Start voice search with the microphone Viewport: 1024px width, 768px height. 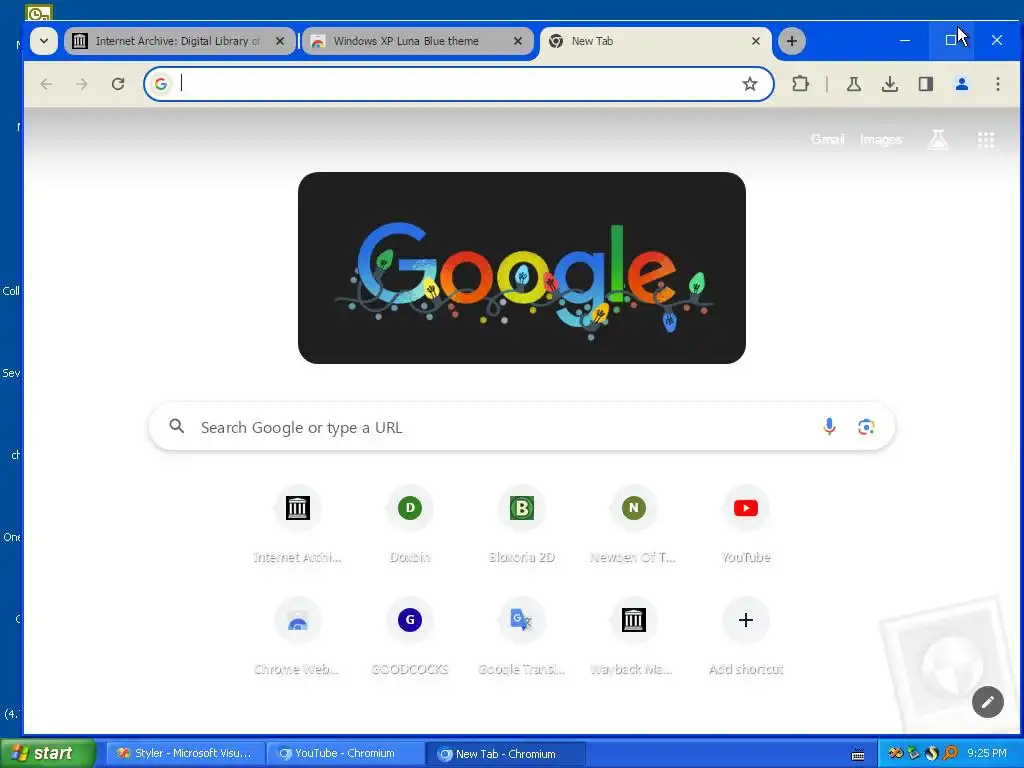tap(829, 426)
